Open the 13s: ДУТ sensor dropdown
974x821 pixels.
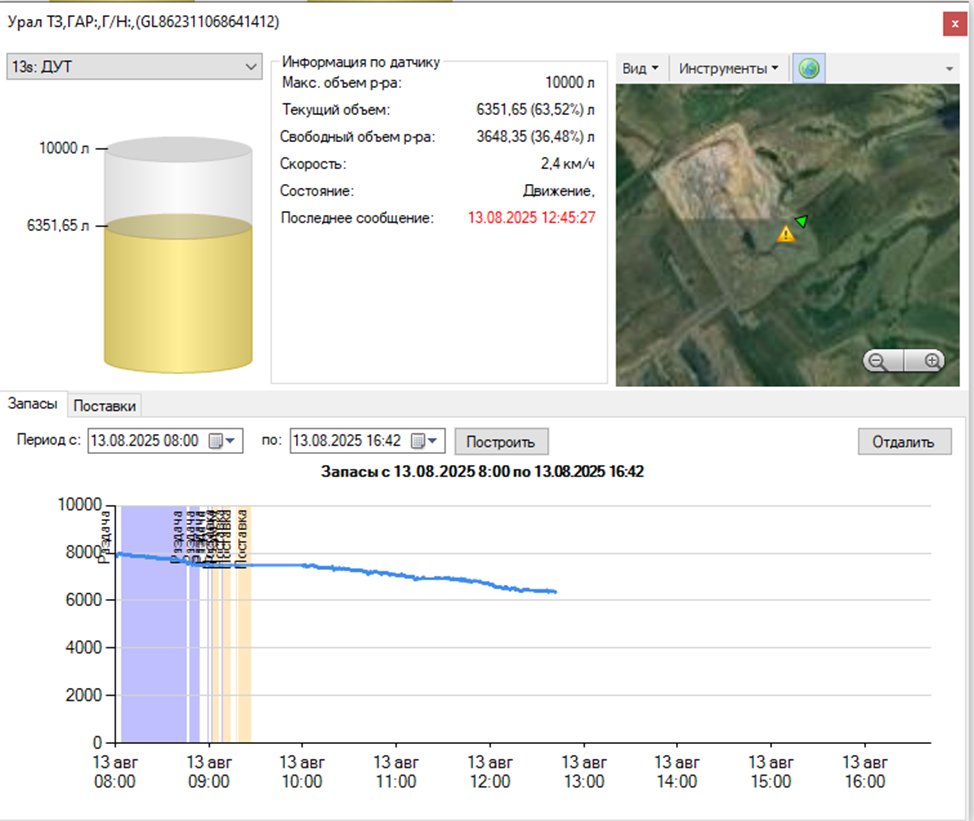134,67
